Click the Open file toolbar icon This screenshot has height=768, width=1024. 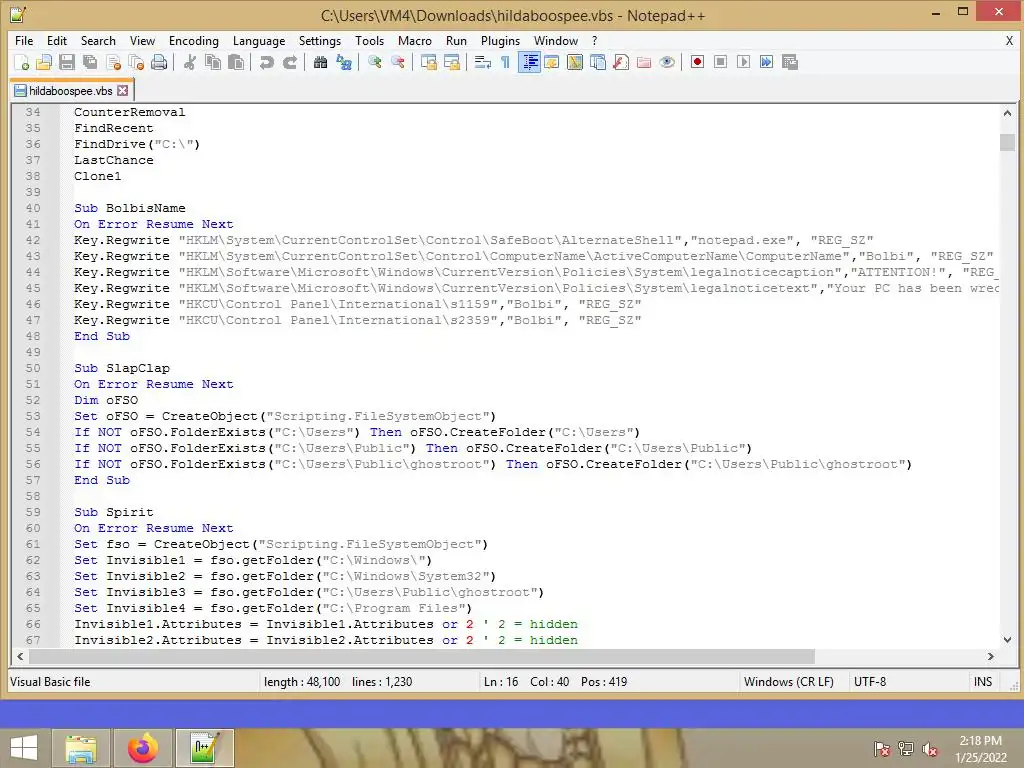44,62
